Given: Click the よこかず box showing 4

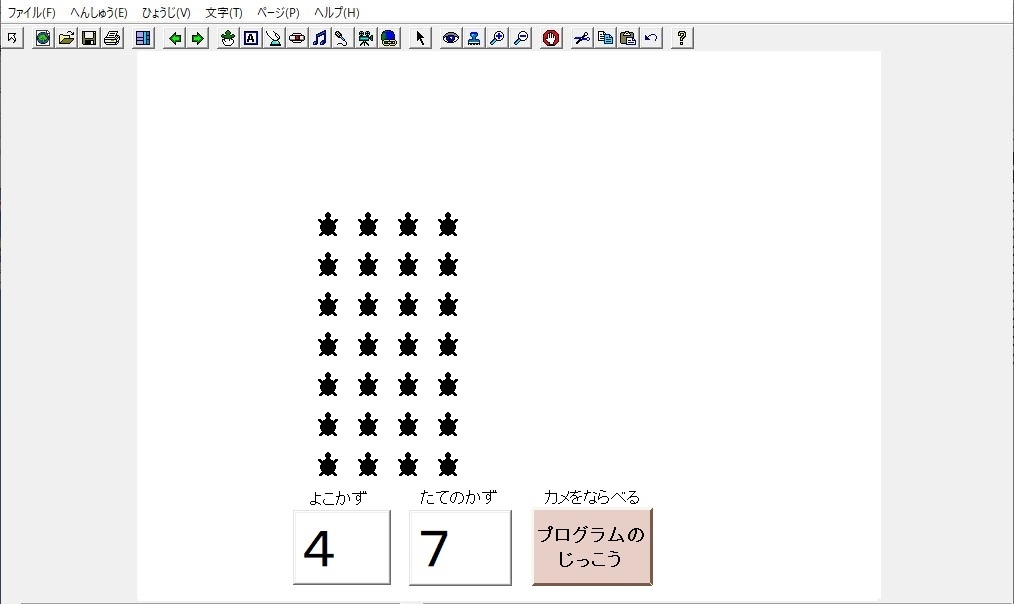Looking at the screenshot, I should pyautogui.click(x=341, y=547).
